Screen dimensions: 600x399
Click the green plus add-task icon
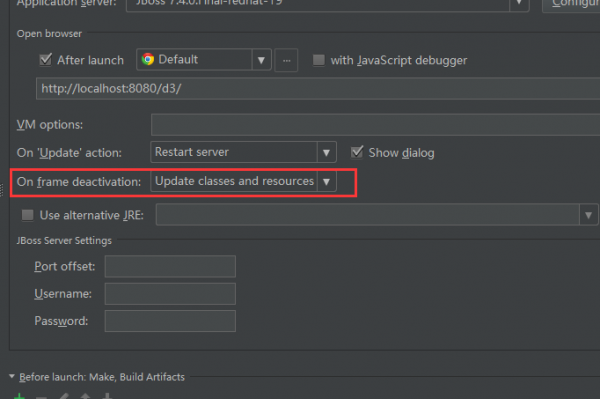[x=19, y=396]
